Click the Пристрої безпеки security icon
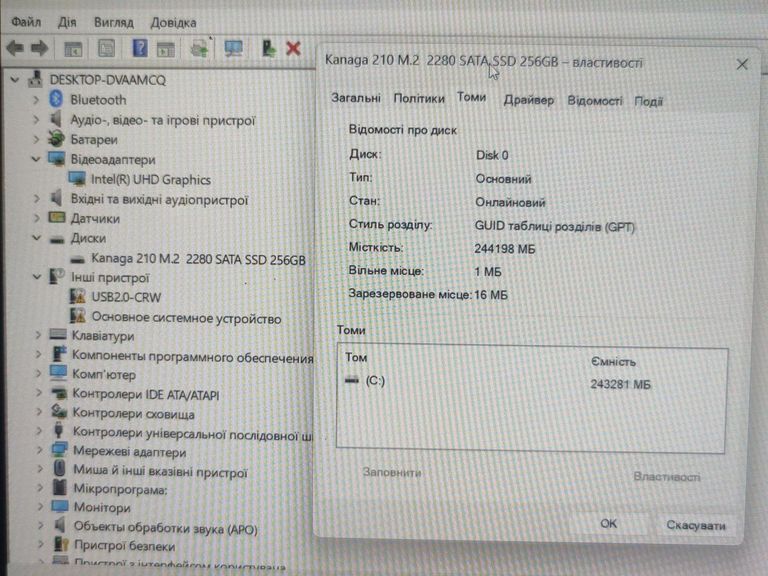 [x=61, y=544]
